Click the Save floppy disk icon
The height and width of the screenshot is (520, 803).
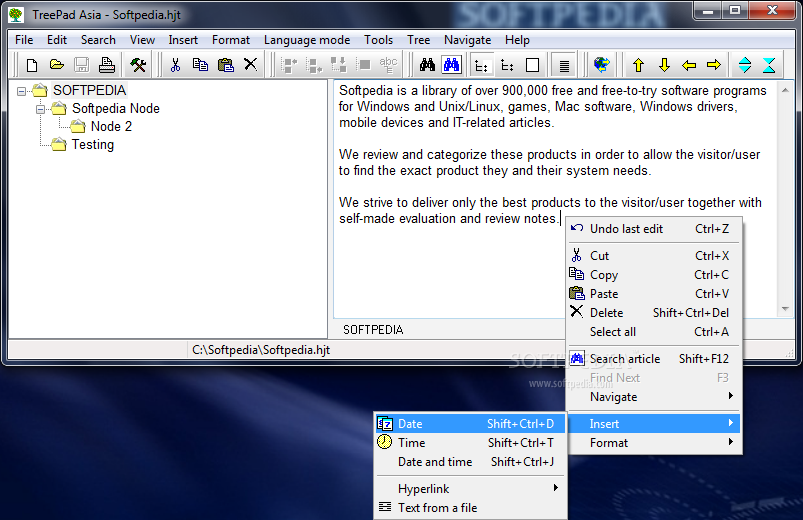(81, 65)
